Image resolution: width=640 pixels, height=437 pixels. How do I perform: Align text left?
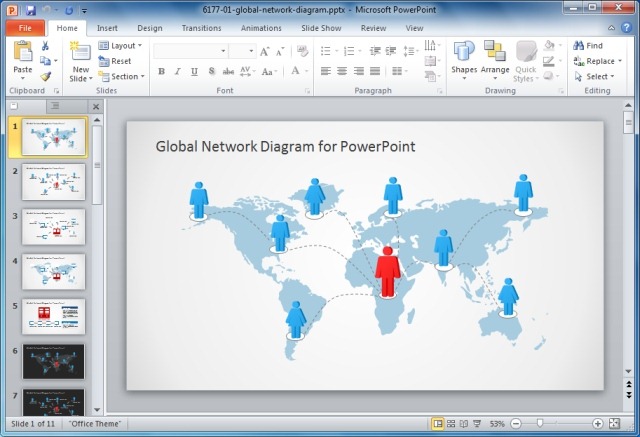326,71
